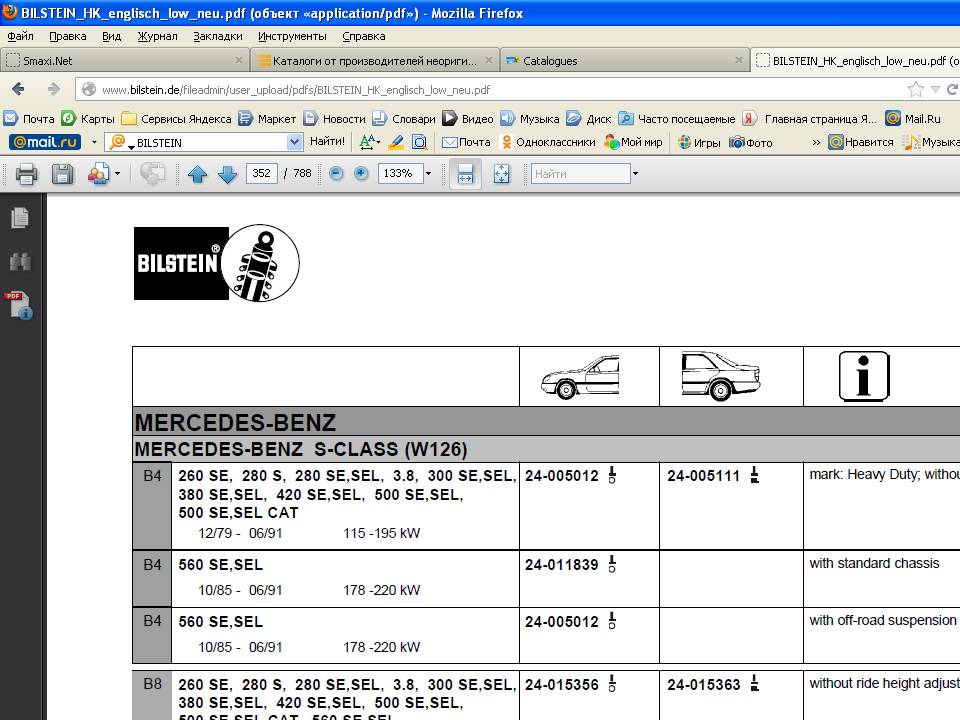
Task: Open the address bar history dropdown arrow
Action: [x=935, y=89]
